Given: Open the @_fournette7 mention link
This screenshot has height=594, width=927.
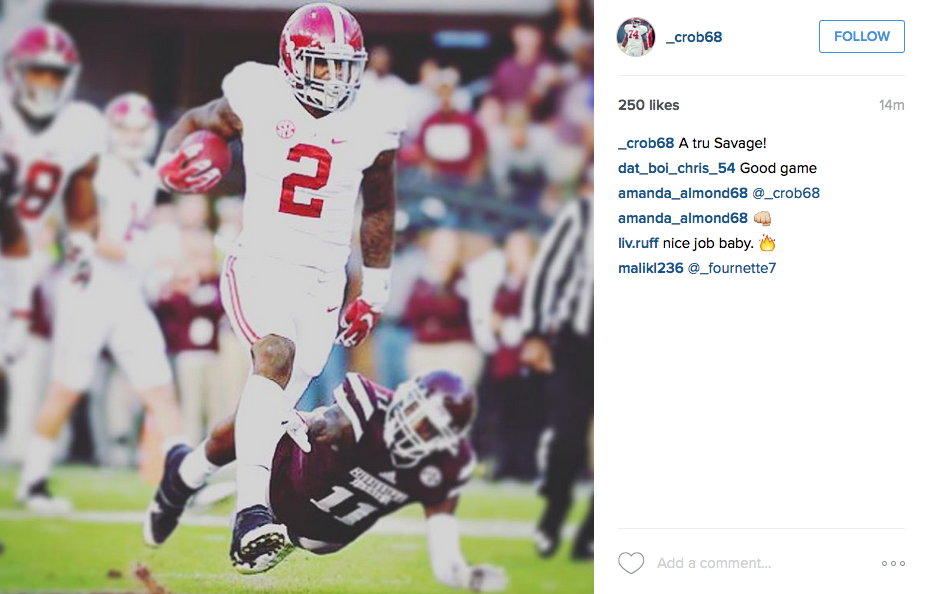Looking at the screenshot, I should [732, 268].
